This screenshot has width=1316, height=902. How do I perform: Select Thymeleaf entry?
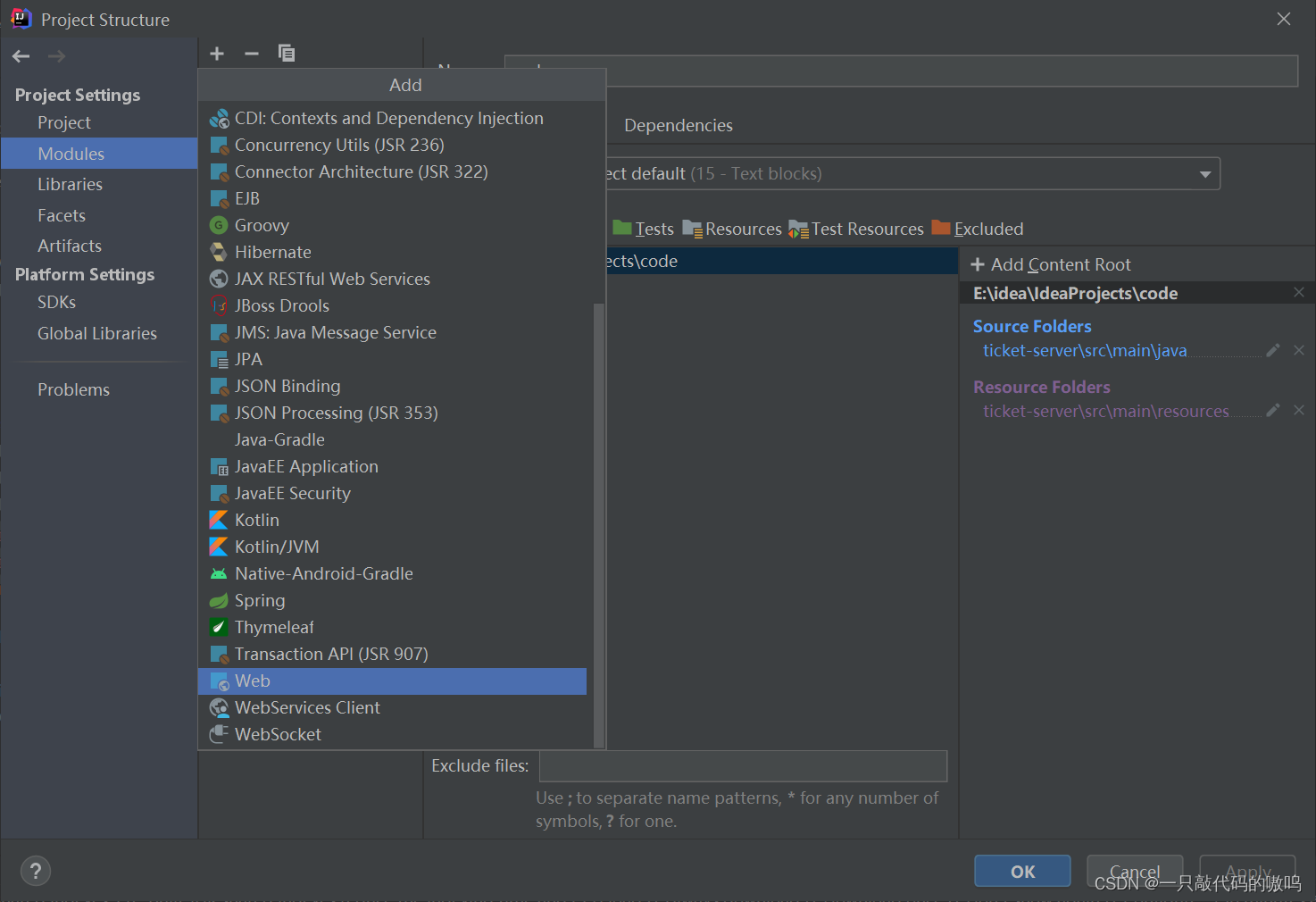coord(392,627)
